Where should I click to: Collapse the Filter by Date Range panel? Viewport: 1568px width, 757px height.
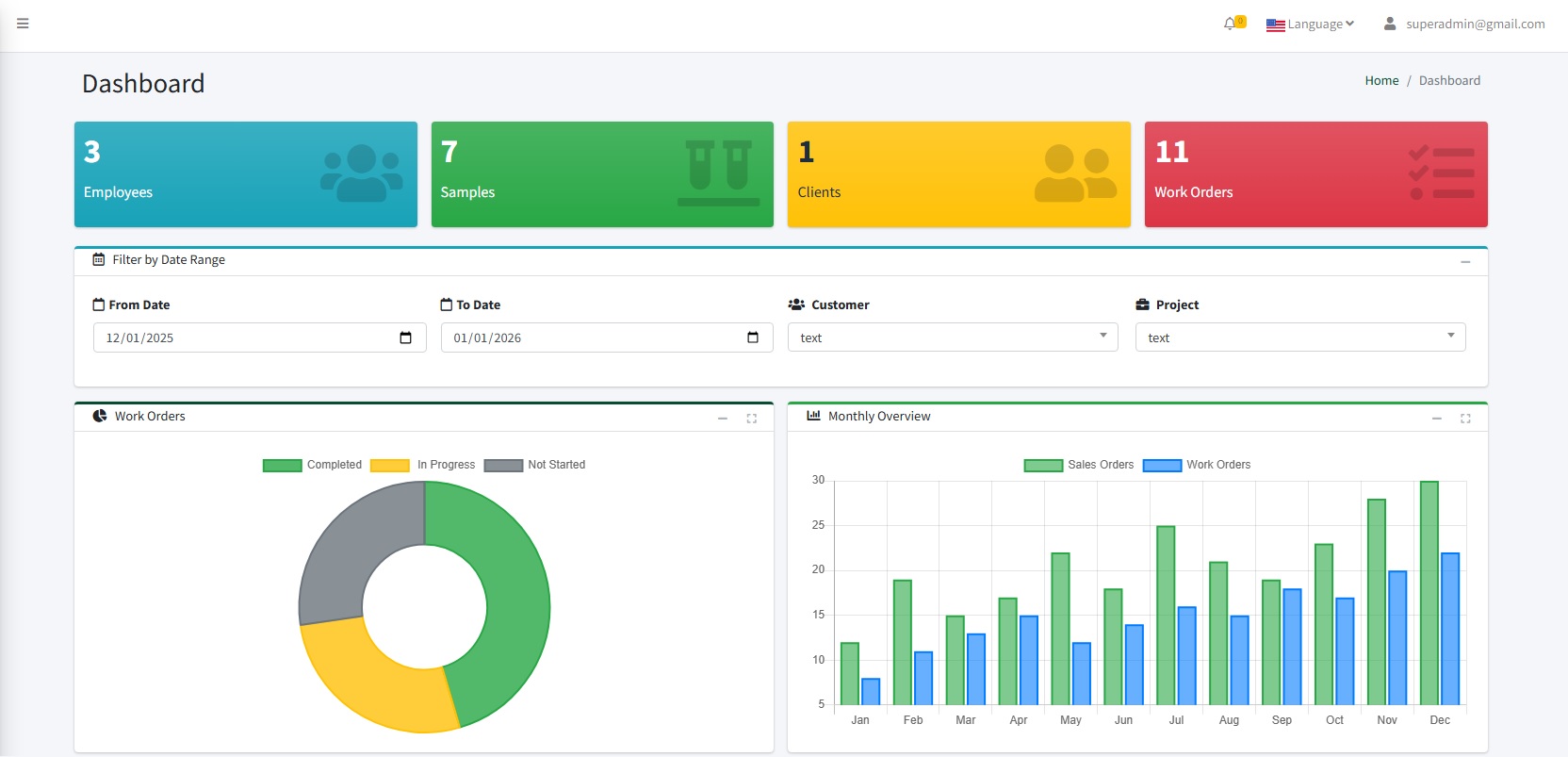[x=1464, y=261]
